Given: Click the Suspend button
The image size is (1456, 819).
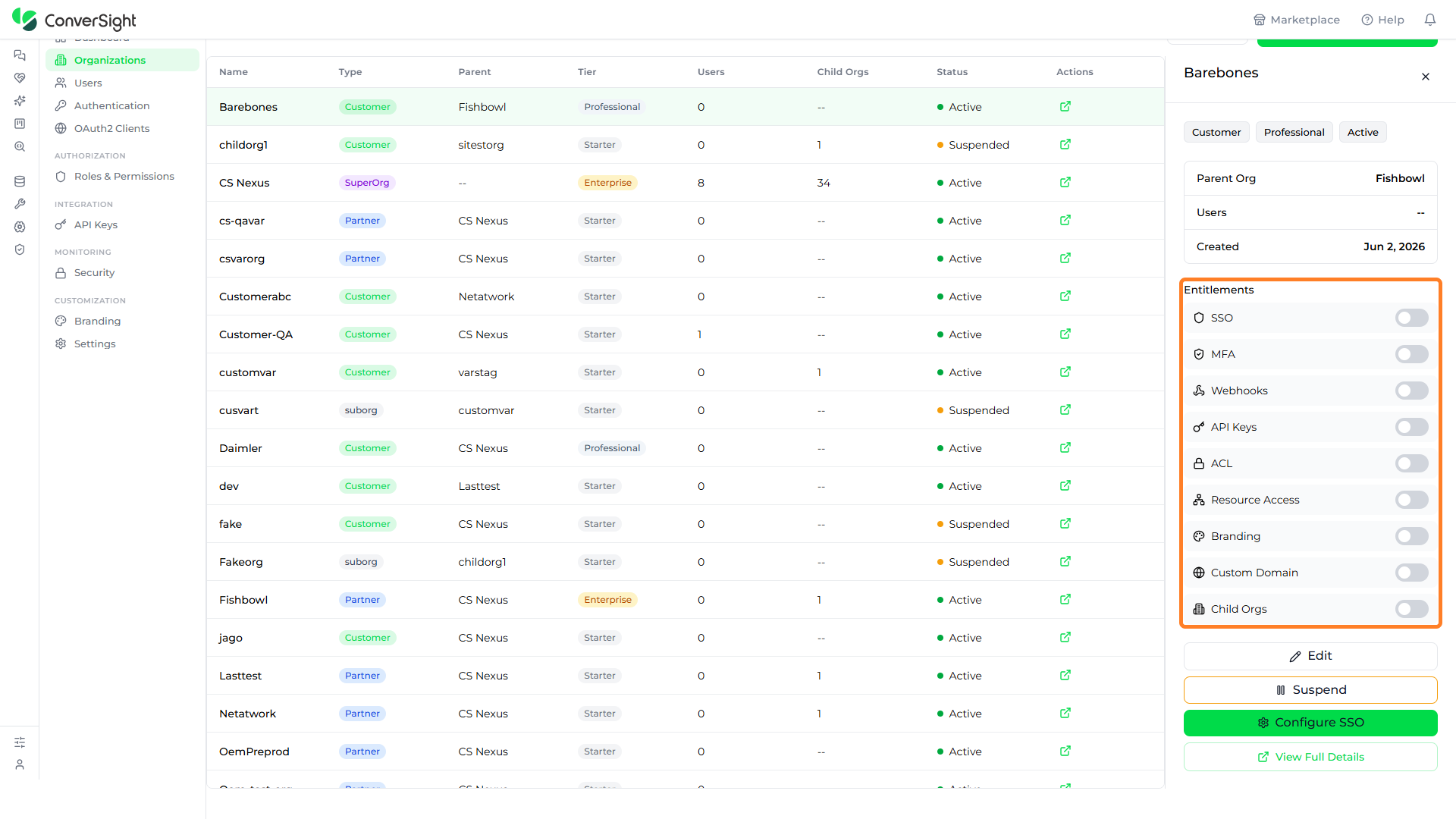Looking at the screenshot, I should click(x=1310, y=690).
